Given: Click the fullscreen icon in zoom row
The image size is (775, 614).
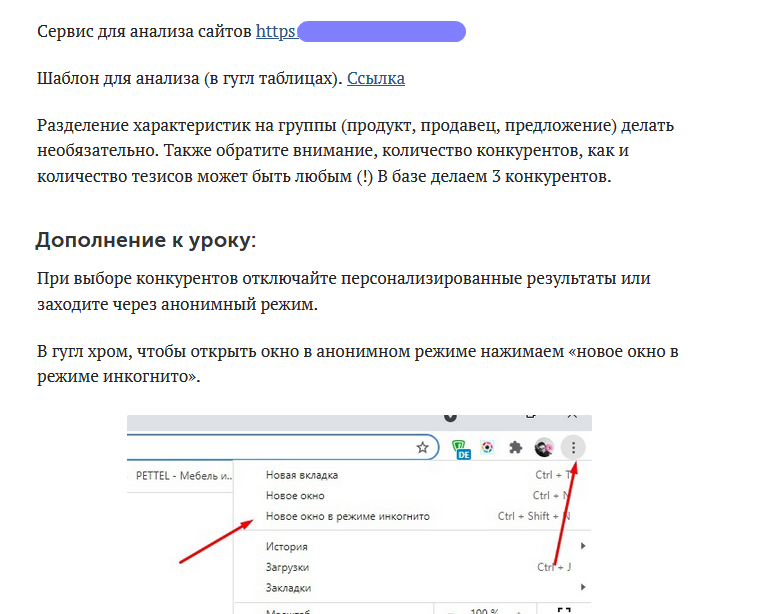Looking at the screenshot, I should [563, 611].
